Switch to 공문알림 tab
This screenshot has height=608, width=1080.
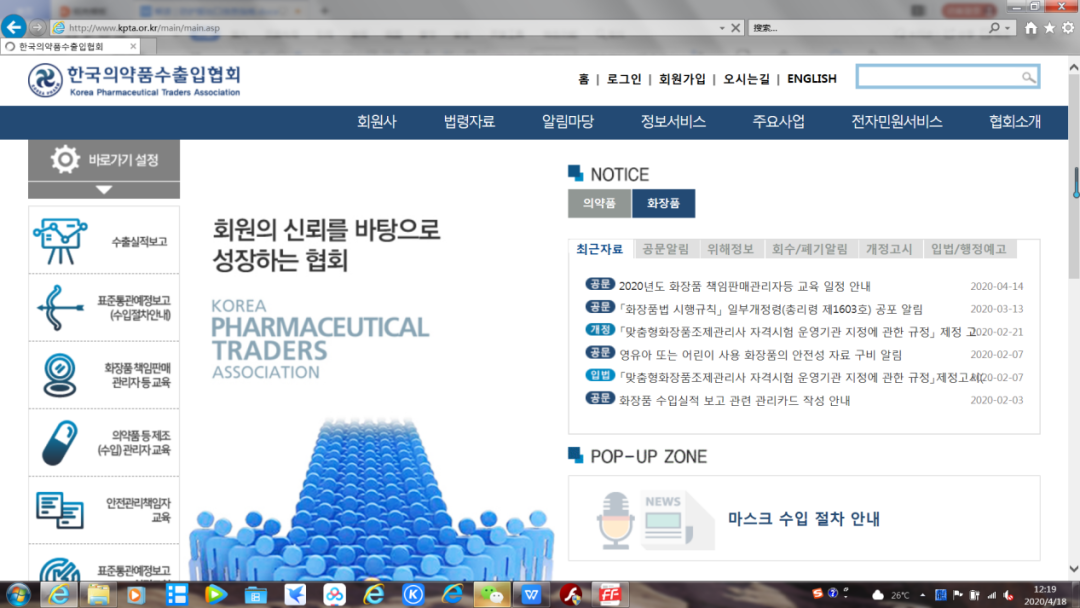coord(665,249)
